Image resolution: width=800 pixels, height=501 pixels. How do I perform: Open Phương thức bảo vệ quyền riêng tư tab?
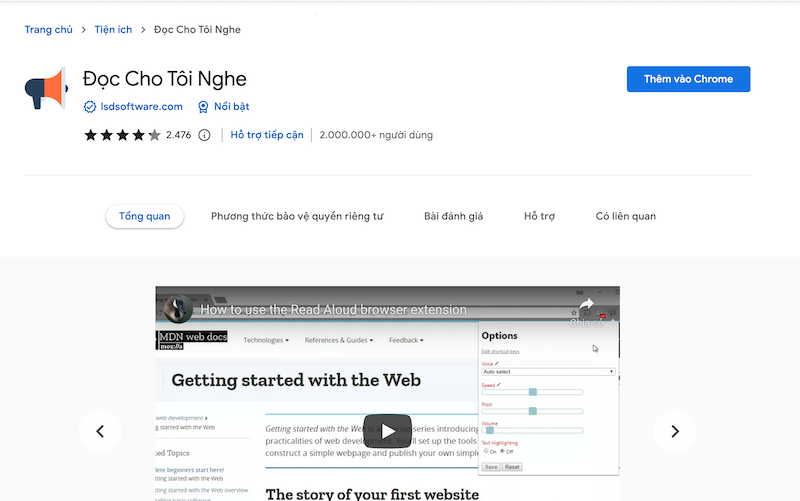(297, 216)
